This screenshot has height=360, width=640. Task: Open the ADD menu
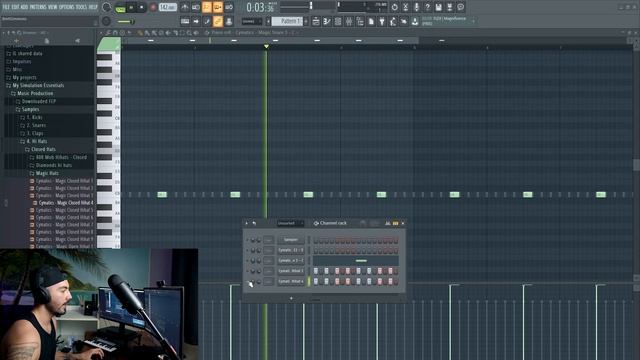point(24,7)
